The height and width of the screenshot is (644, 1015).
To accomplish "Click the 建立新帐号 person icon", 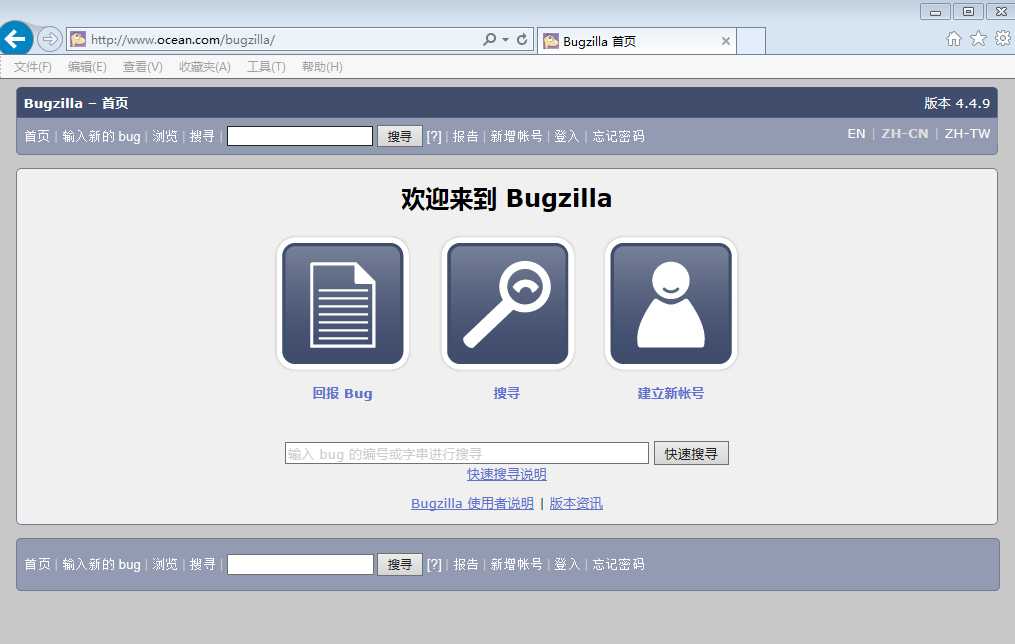I will click(671, 304).
